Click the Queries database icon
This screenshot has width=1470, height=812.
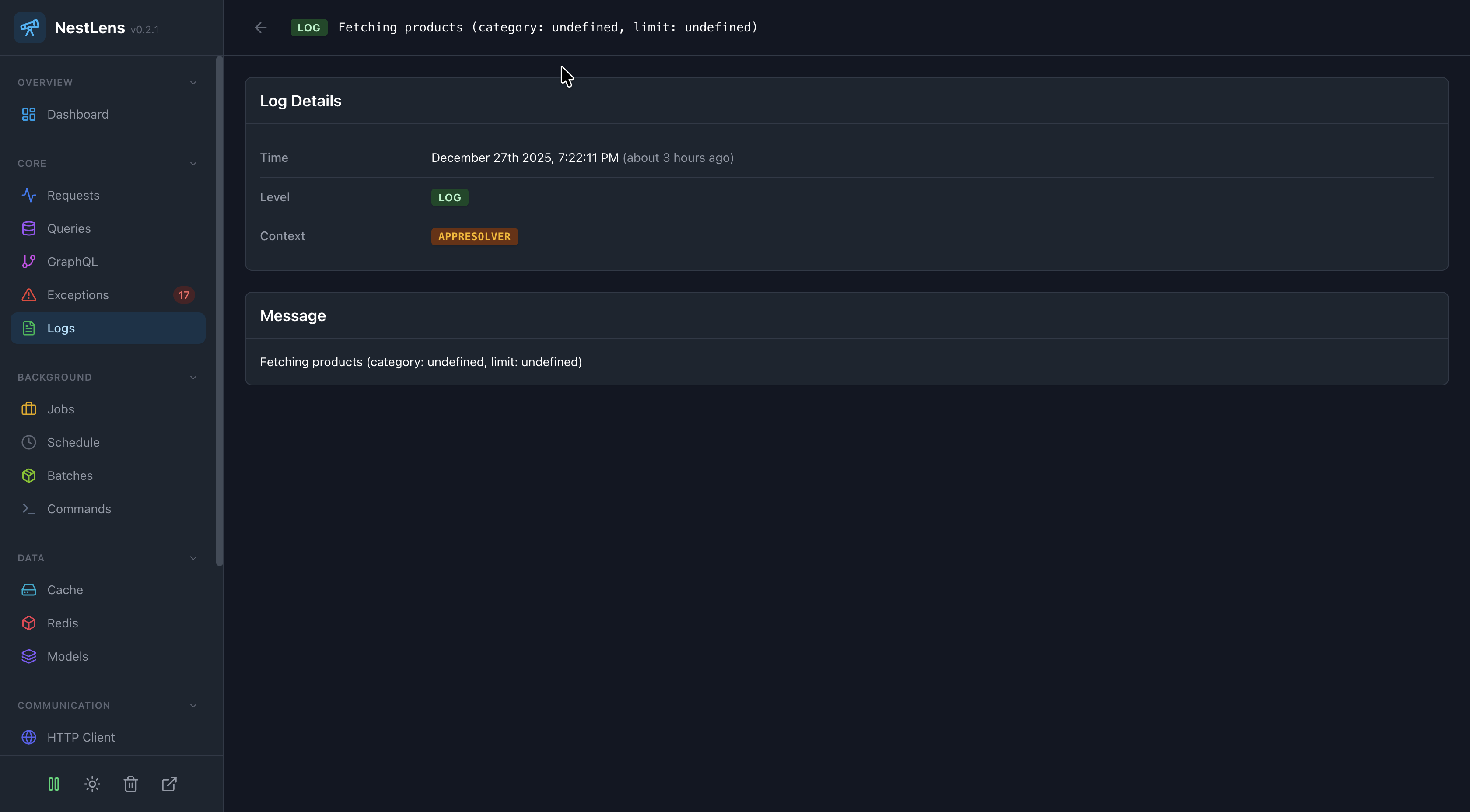[28, 228]
